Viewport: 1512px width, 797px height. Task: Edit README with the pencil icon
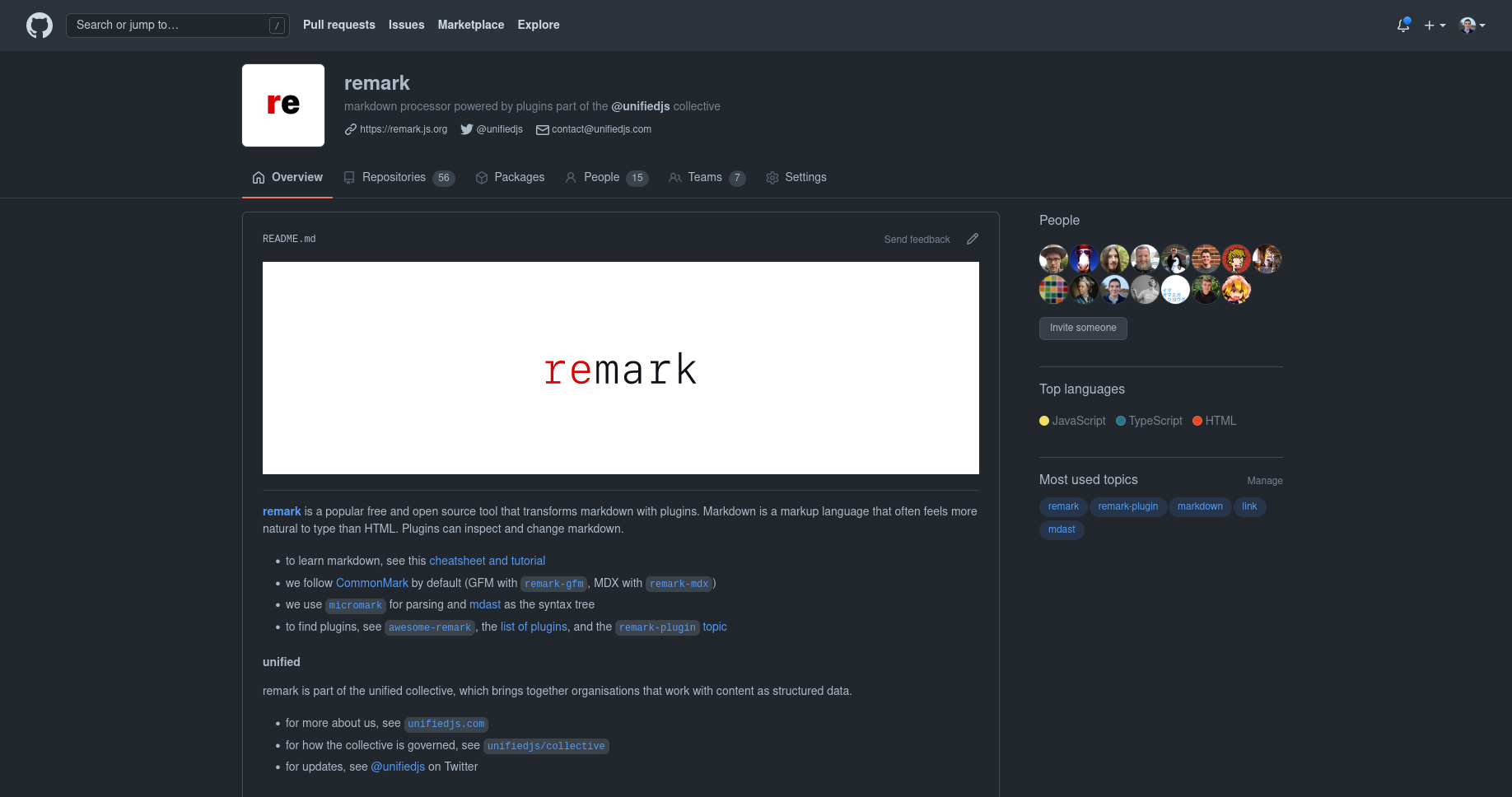pyautogui.click(x=973, y=239)
